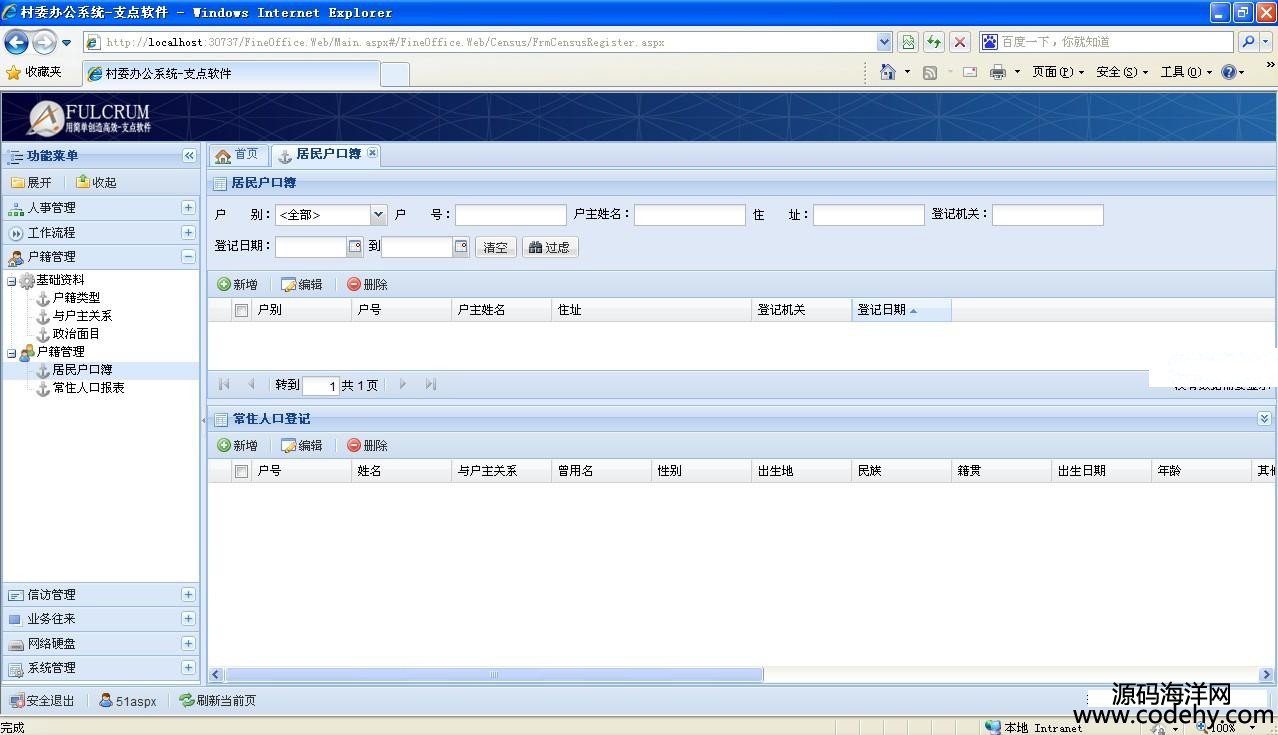Click 编辑 in 常住人口登记 toolbar
1278x735 pixels.
point(302,446)
